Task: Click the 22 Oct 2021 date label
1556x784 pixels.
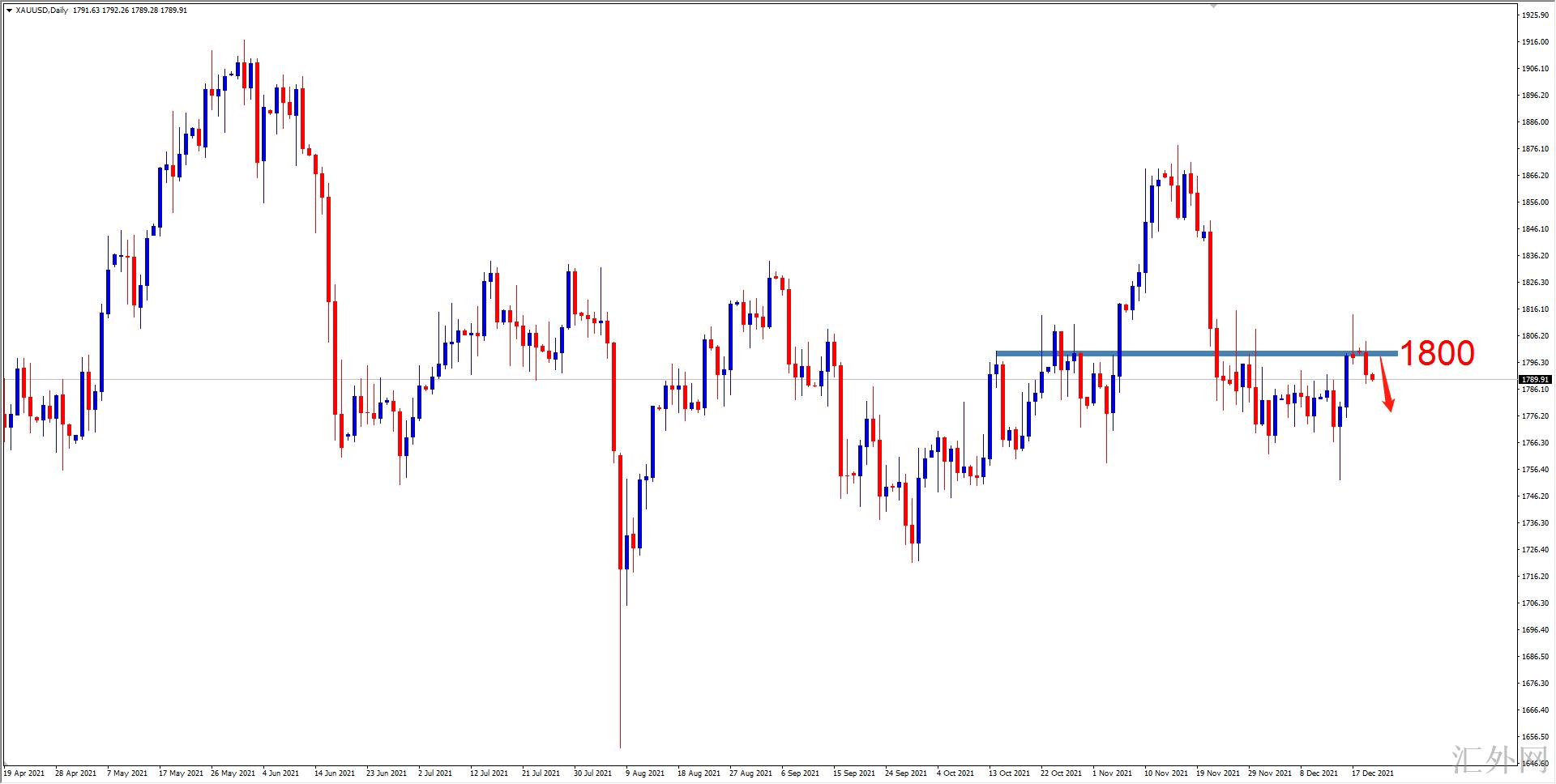Action: pyautogui.click(x=1061, y=773)
